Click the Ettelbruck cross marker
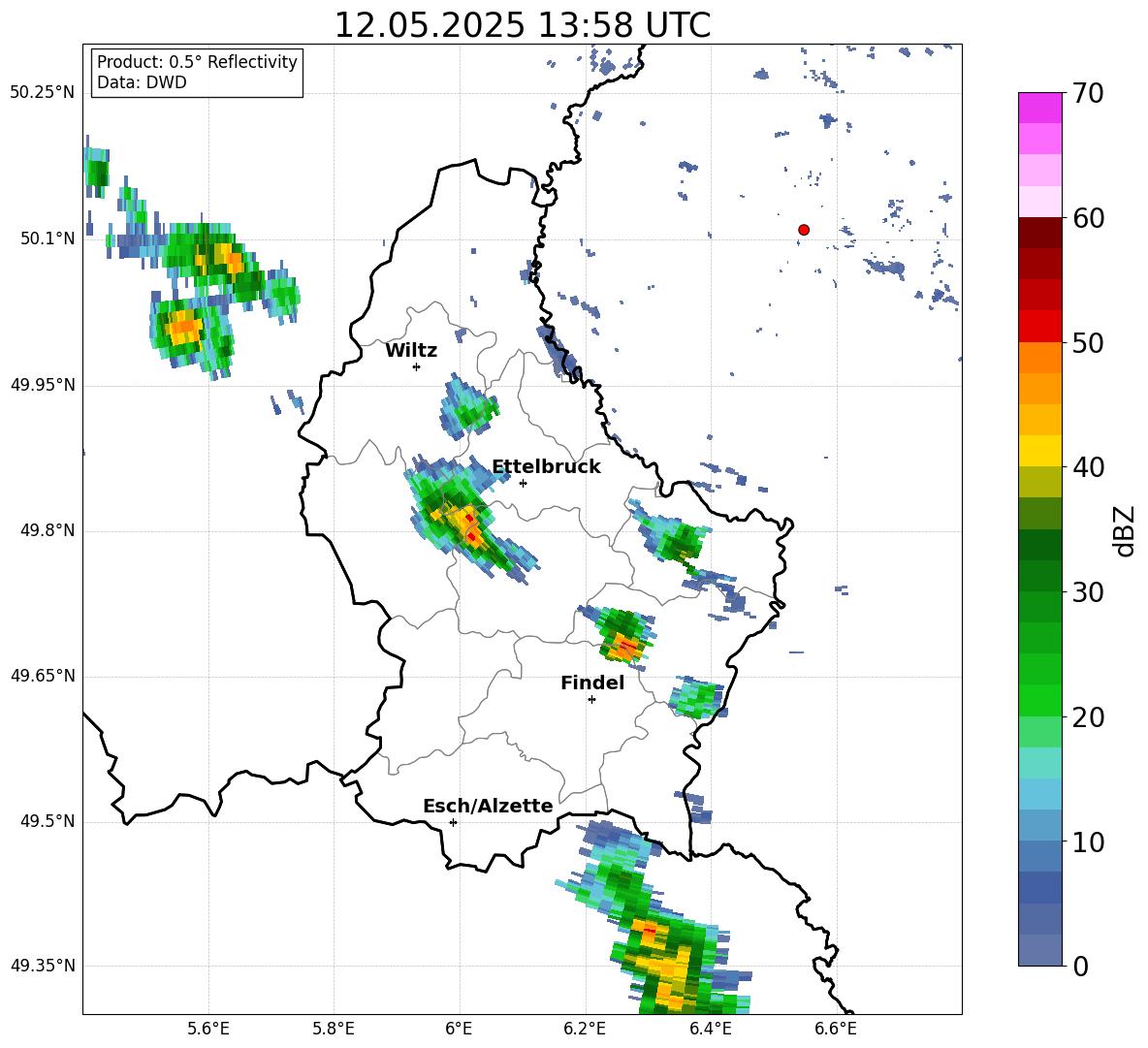Image resolution: width=1148 pixels, height=1048 pixels. [523, 483]
